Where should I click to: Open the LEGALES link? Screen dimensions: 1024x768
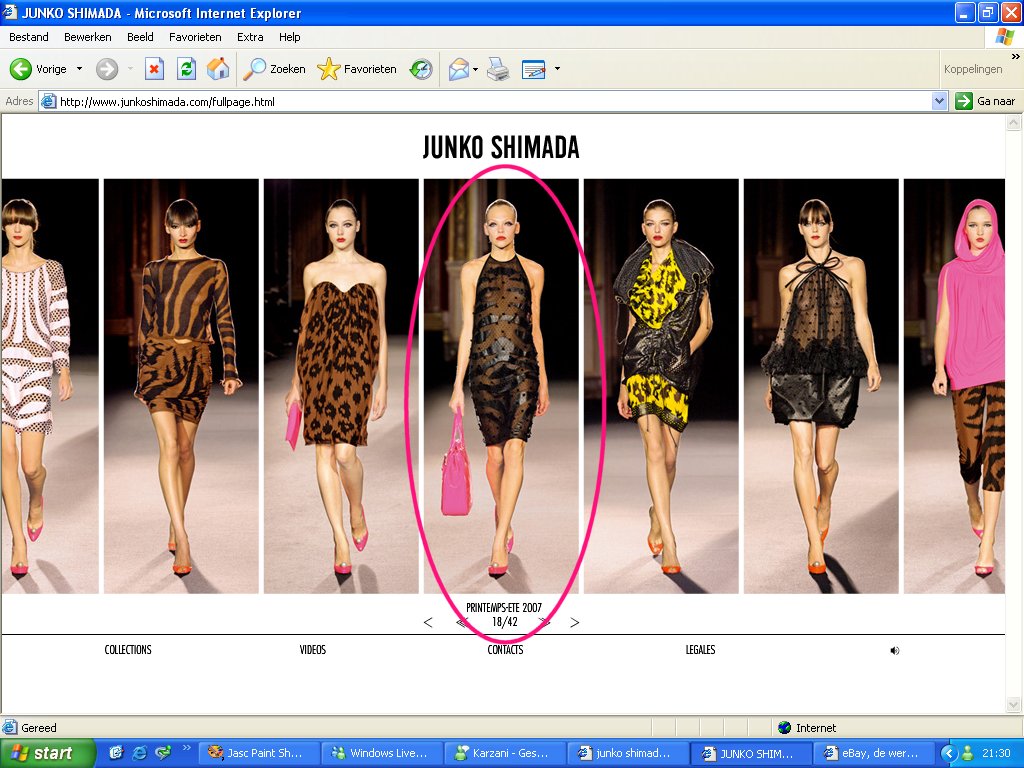point(700,650)
